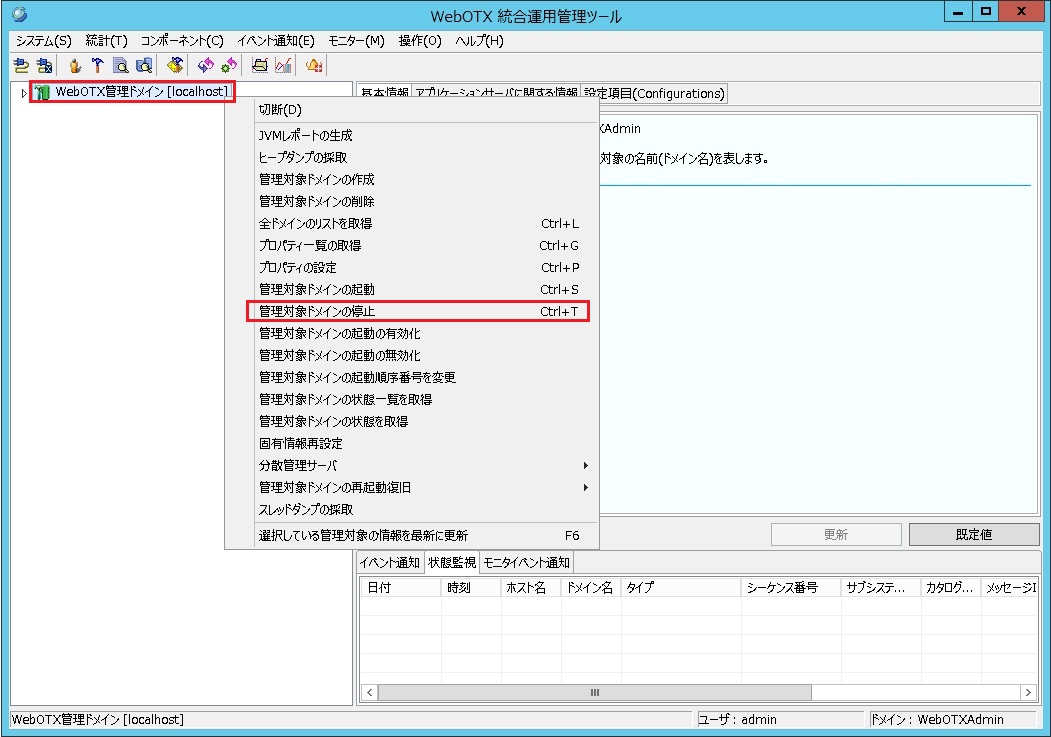This screenshot has height=737, width=1051.
Task: Select the orange start figure toolbar icon
Action: (x=75, y=64)
